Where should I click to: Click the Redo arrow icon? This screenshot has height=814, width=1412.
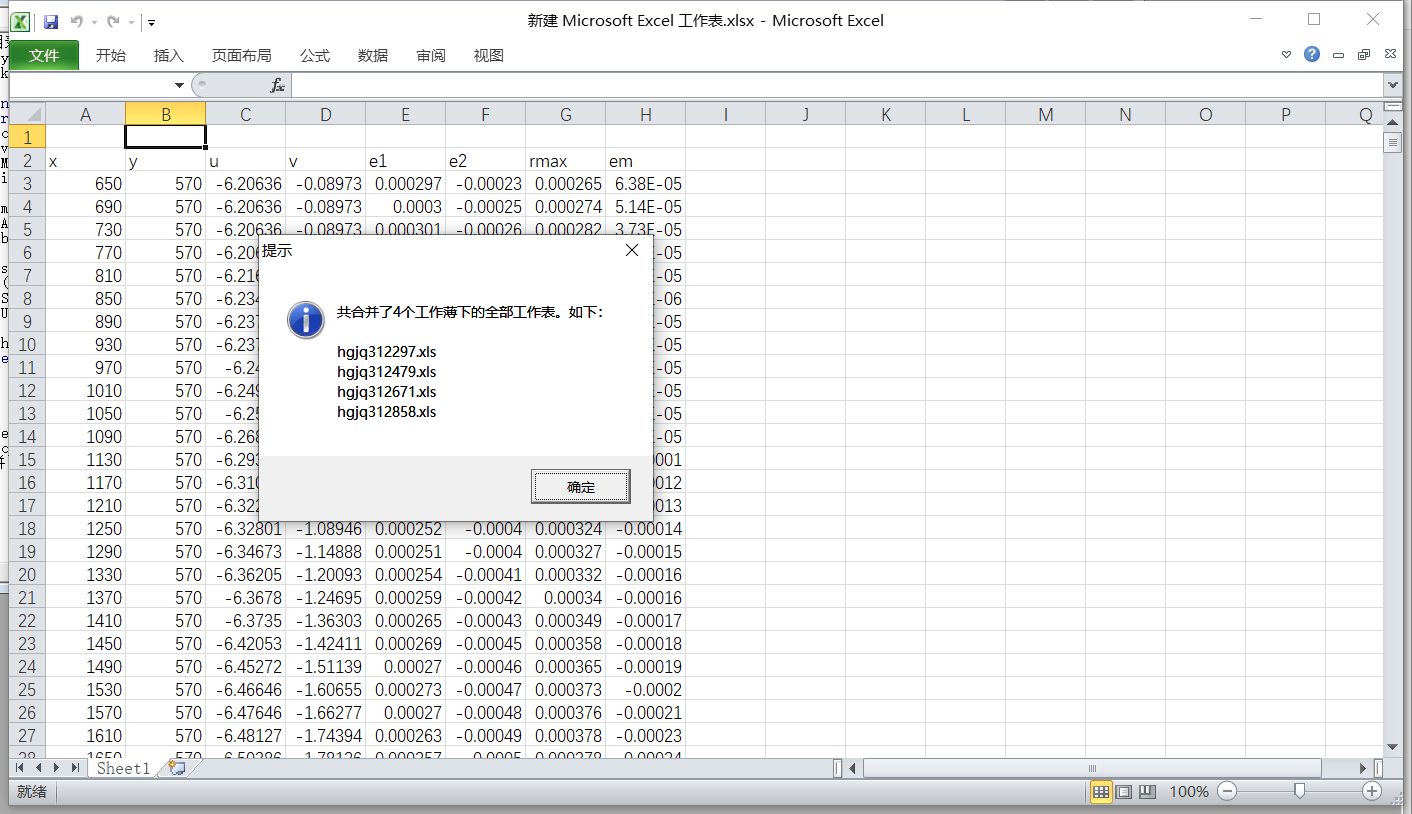coord(113,21)
